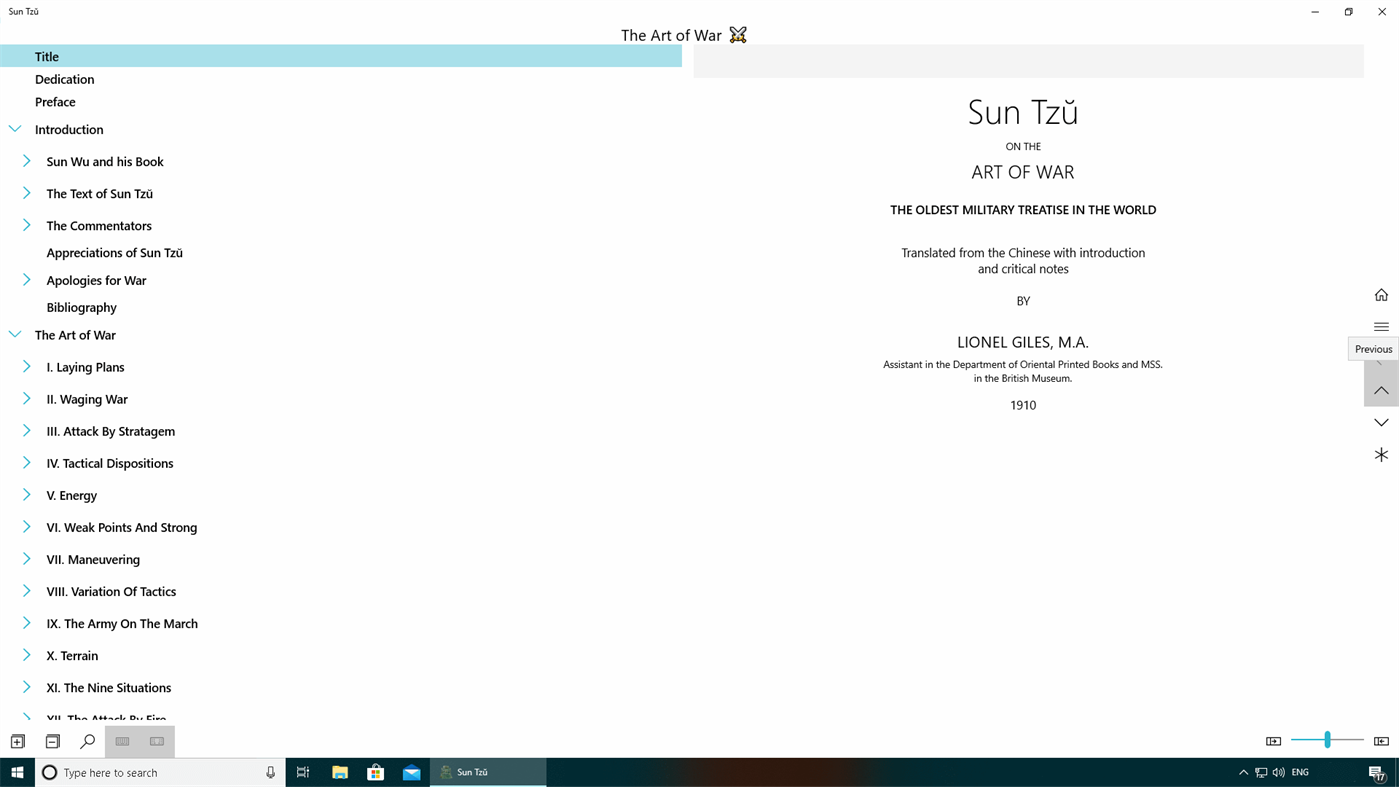The width and height of the screenshot is (1399, 787).
Task: Adjust the page width slider
Action: (x=1327, y=740)
